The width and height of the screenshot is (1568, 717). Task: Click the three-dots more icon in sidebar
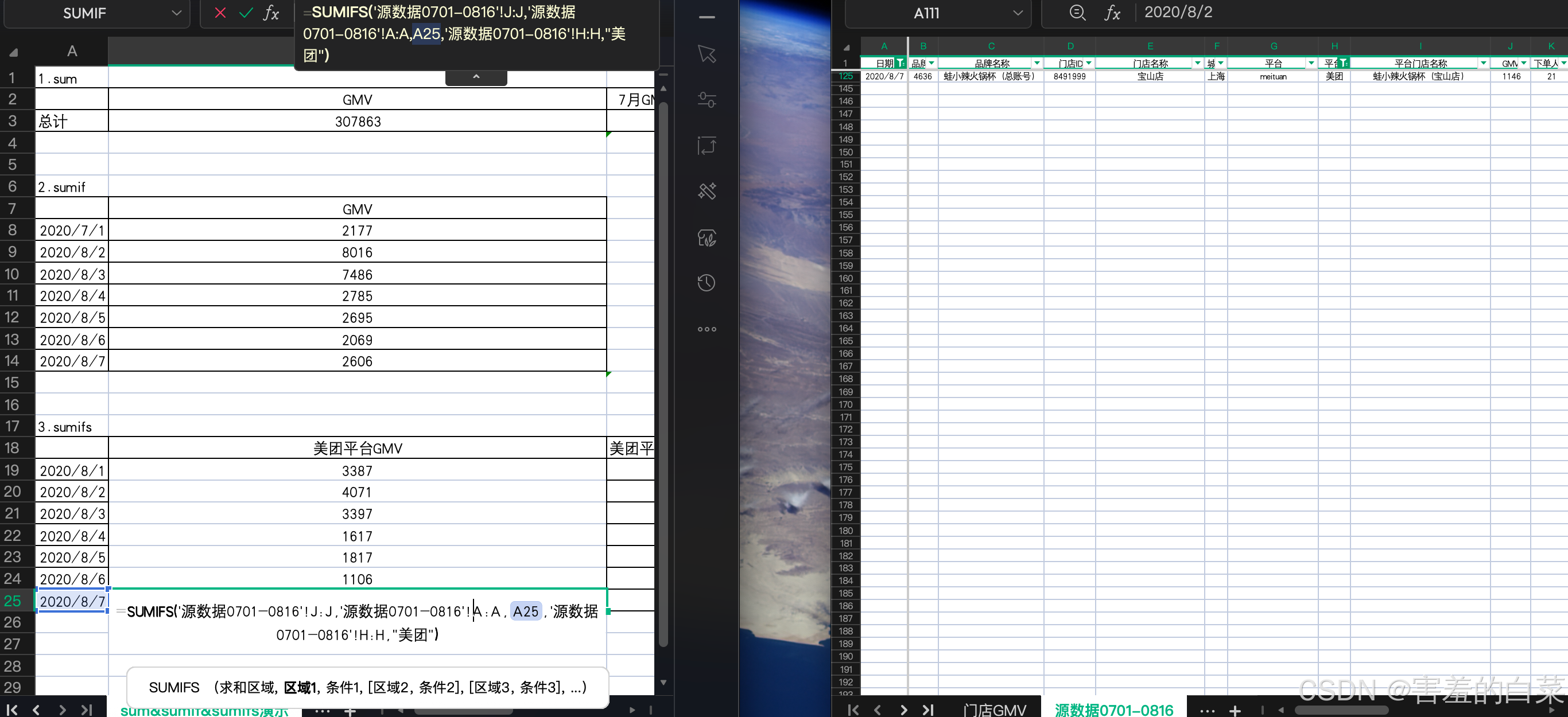[x=706, y=329]
